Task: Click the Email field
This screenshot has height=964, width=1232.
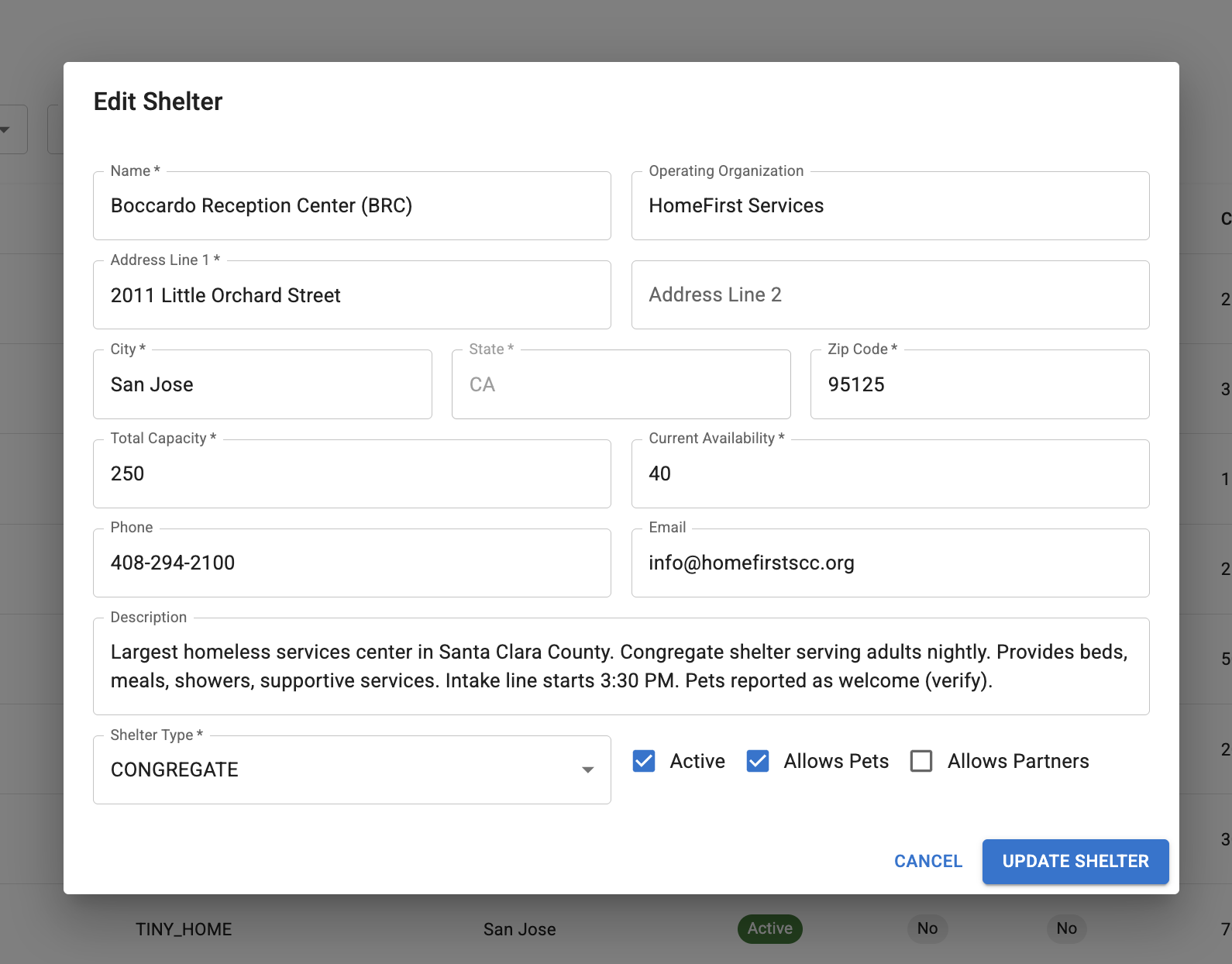Action: point(890,563)
